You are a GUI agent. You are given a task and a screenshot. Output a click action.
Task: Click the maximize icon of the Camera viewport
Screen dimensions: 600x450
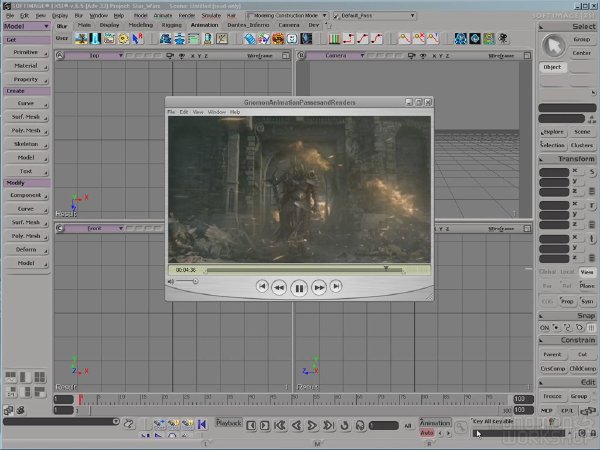coord(527,56)
